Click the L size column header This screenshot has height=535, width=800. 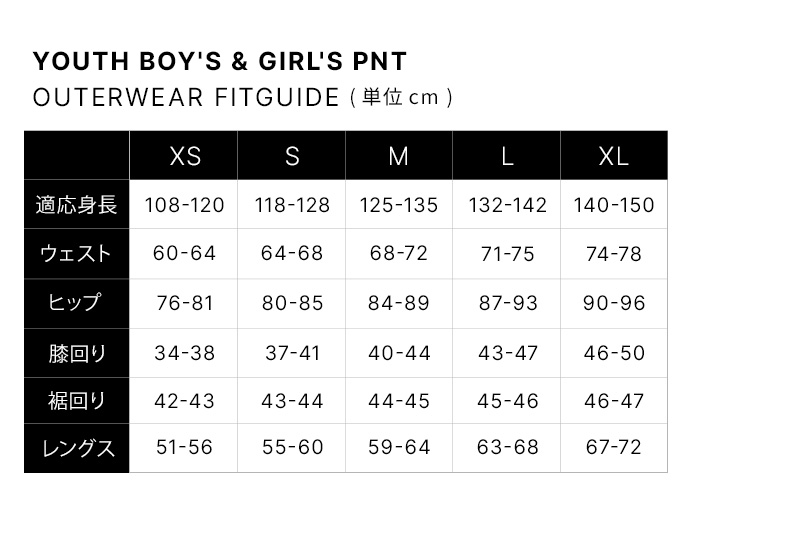[507, 156]
